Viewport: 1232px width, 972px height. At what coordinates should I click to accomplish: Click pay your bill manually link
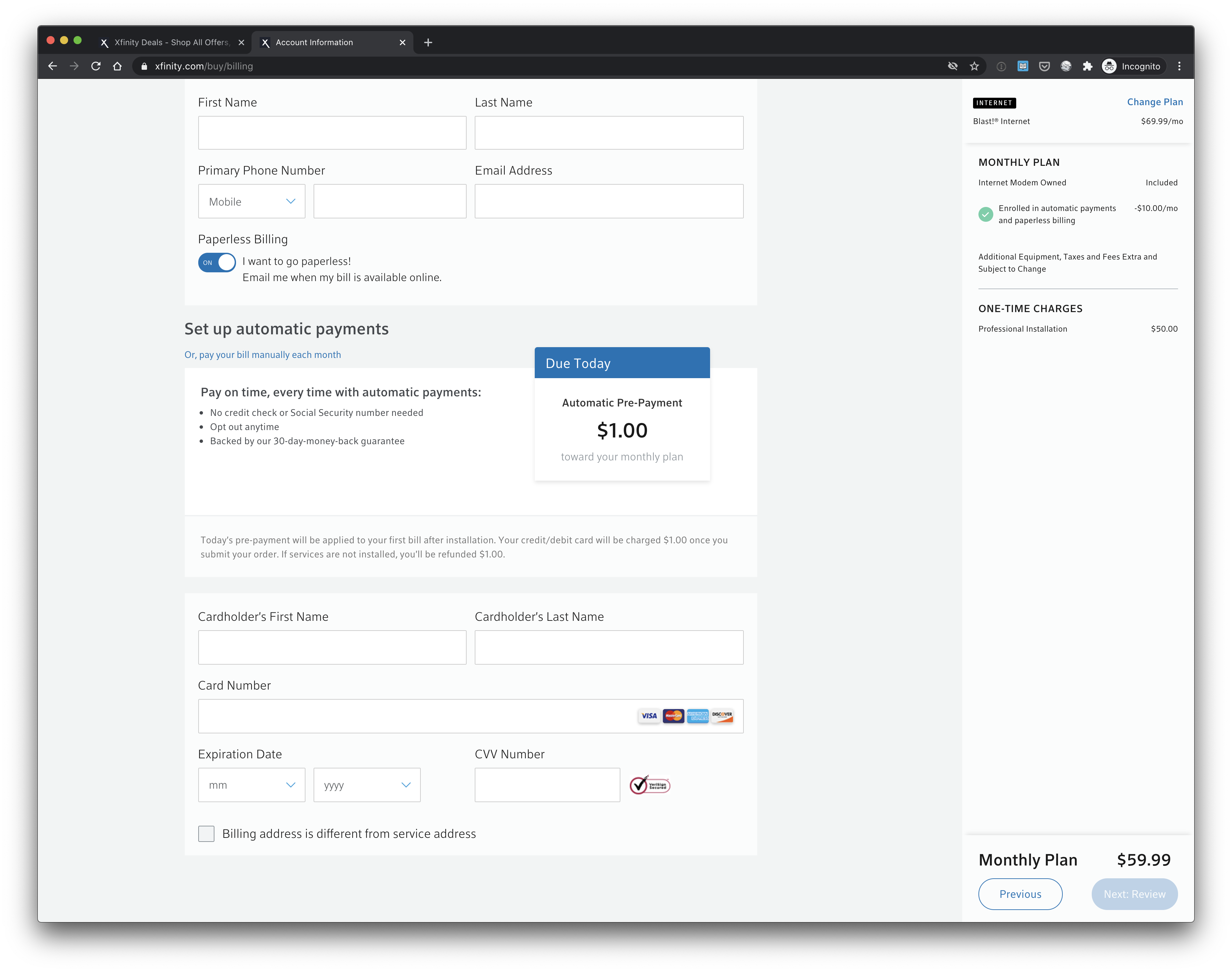pyautogui.click(x=262, y=355)
